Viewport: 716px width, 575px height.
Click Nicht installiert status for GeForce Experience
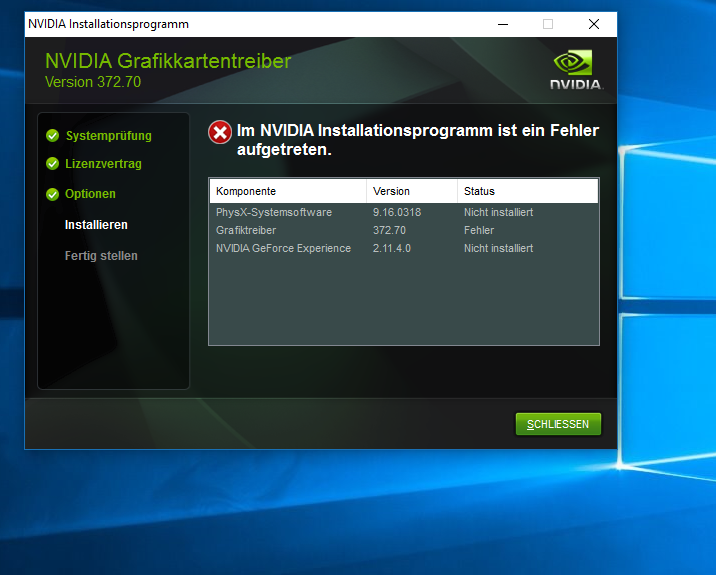pyautogui.click(x=499, y=248)
